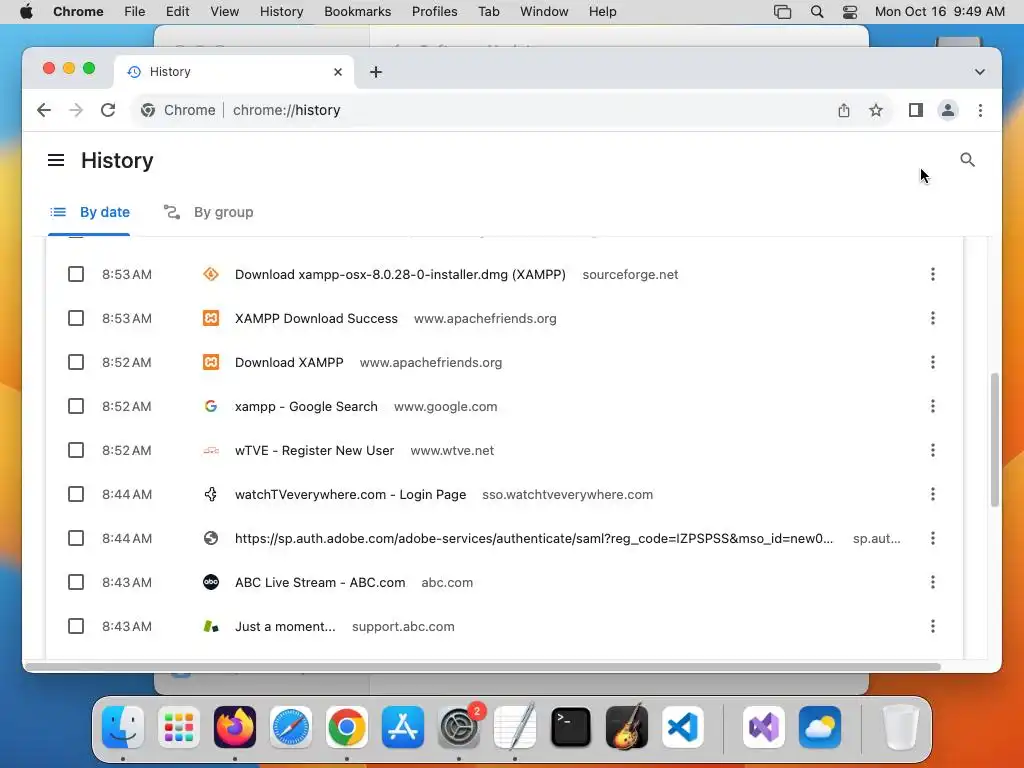This screenshot has height=768, width=1024.
Task: Open the Window menu in menu bar
Action: (x=544, y=12)
